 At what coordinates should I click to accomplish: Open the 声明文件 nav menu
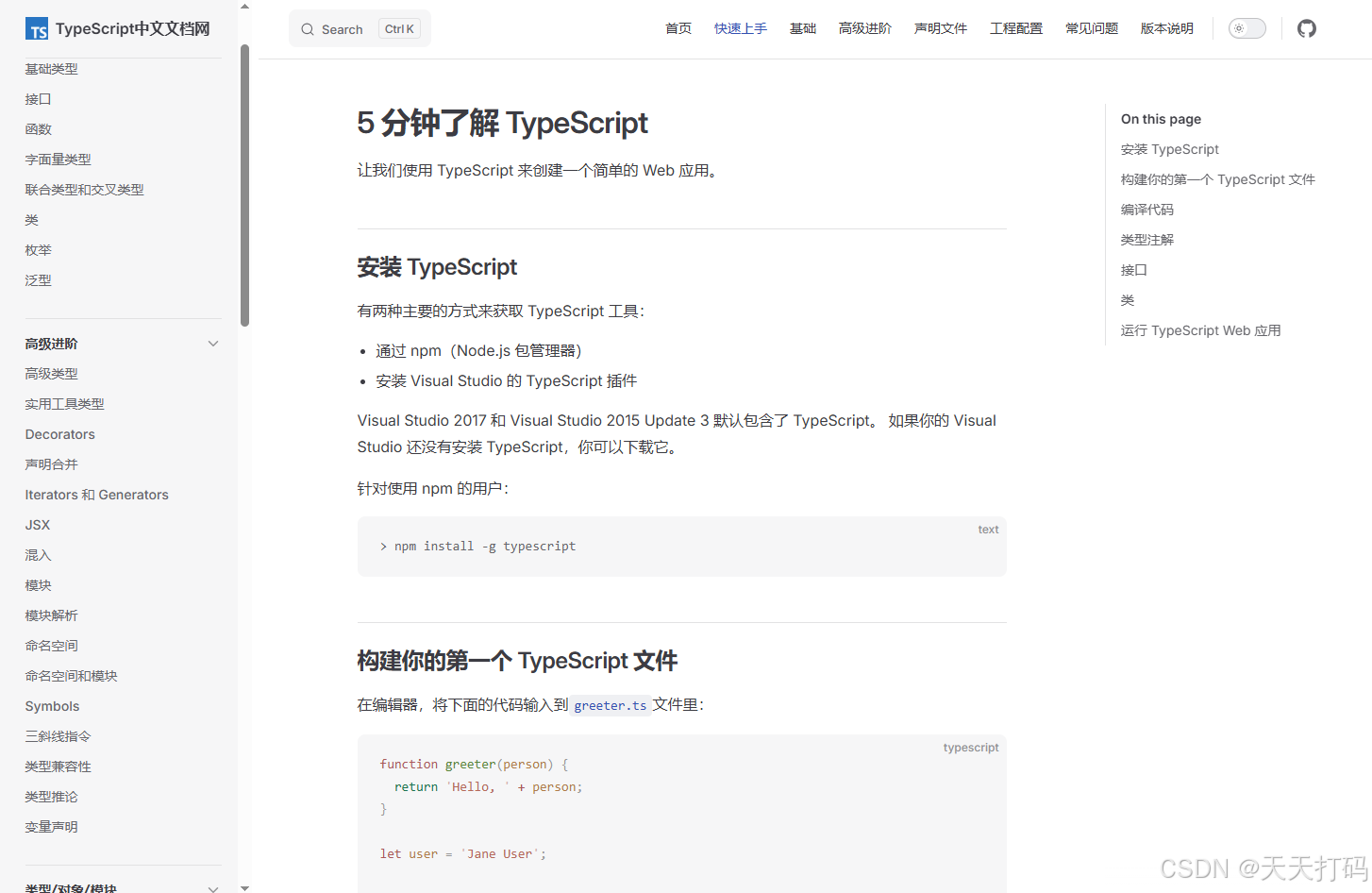pos(941,28)
